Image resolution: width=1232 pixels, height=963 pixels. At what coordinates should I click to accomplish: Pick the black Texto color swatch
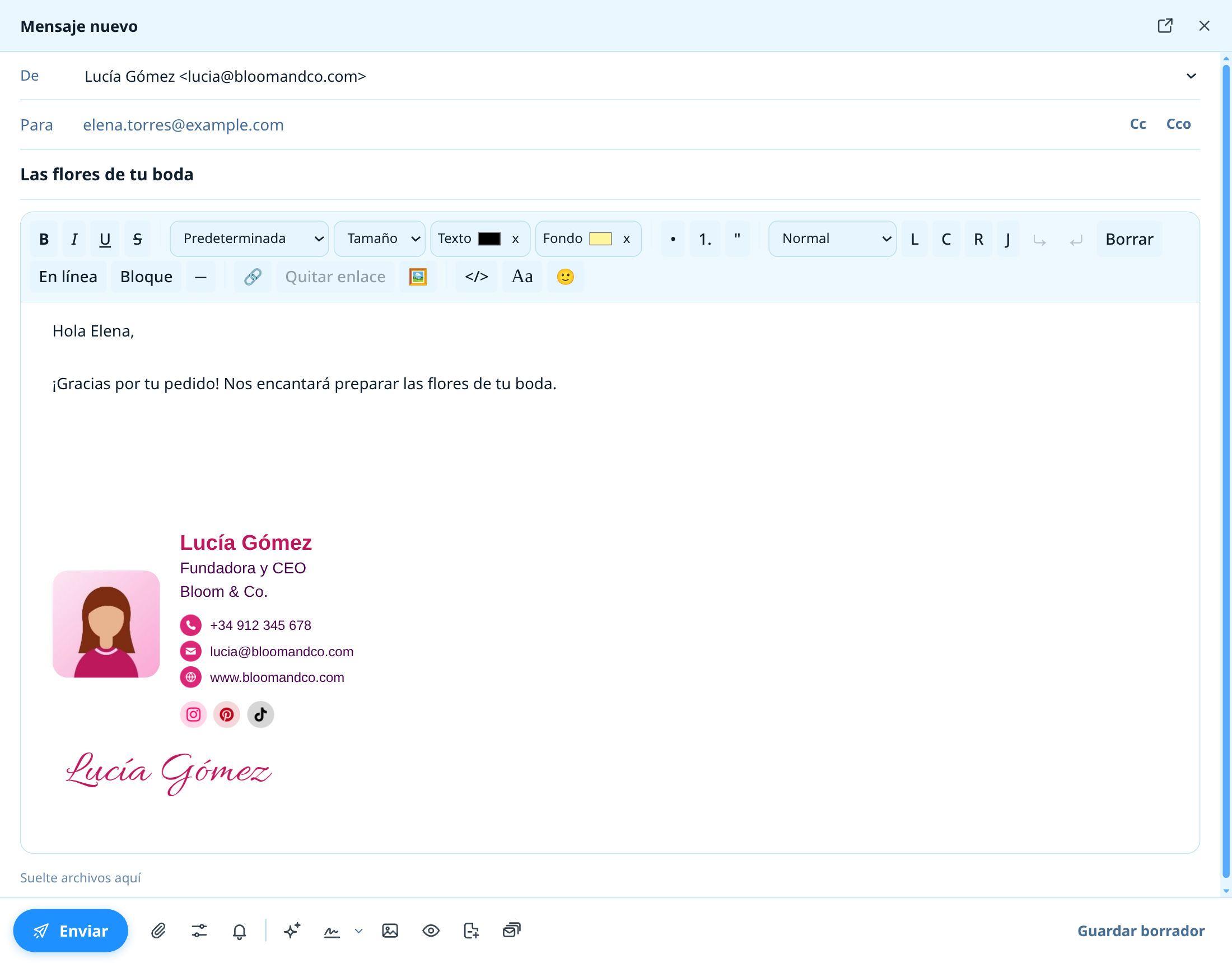tap(489, 239)
